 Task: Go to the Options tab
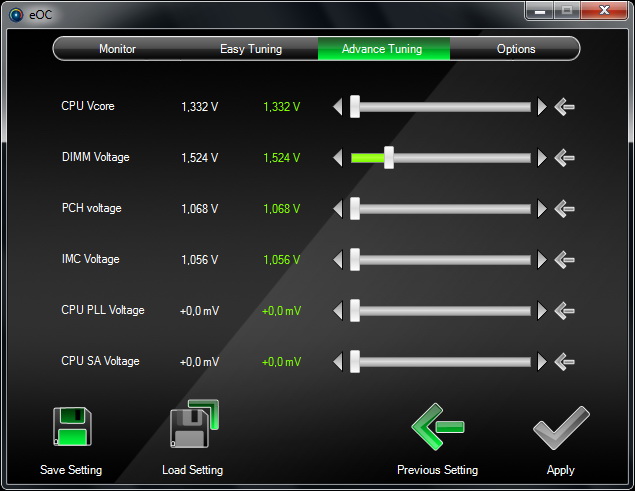point(516,49)
